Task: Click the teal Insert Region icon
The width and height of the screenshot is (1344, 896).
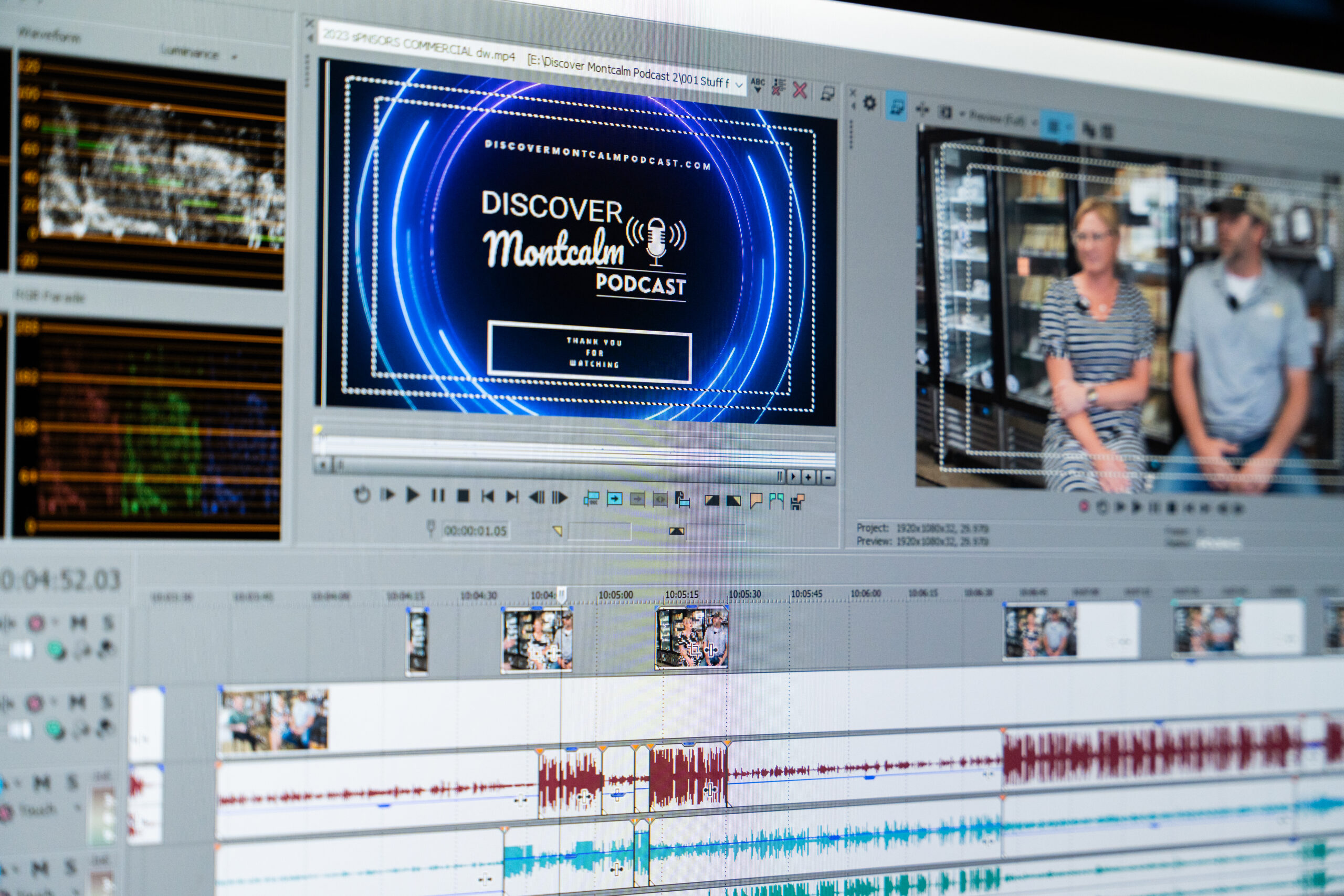Action: point(776,501)
